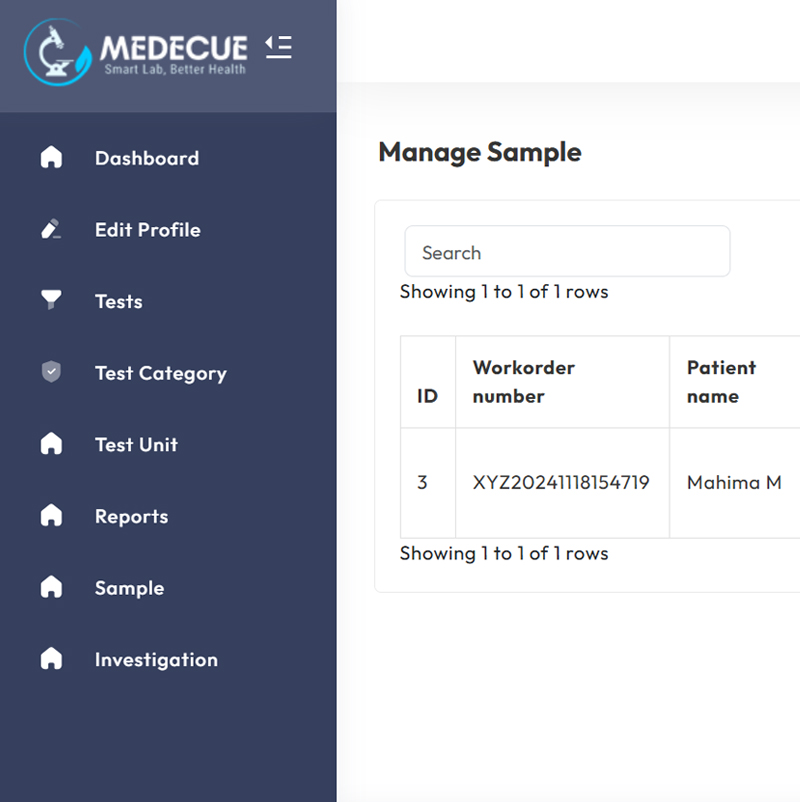Screen dimensions: 800x802
Task: Click the pencil icon beside Edit Profile
Action: (51, 230)
